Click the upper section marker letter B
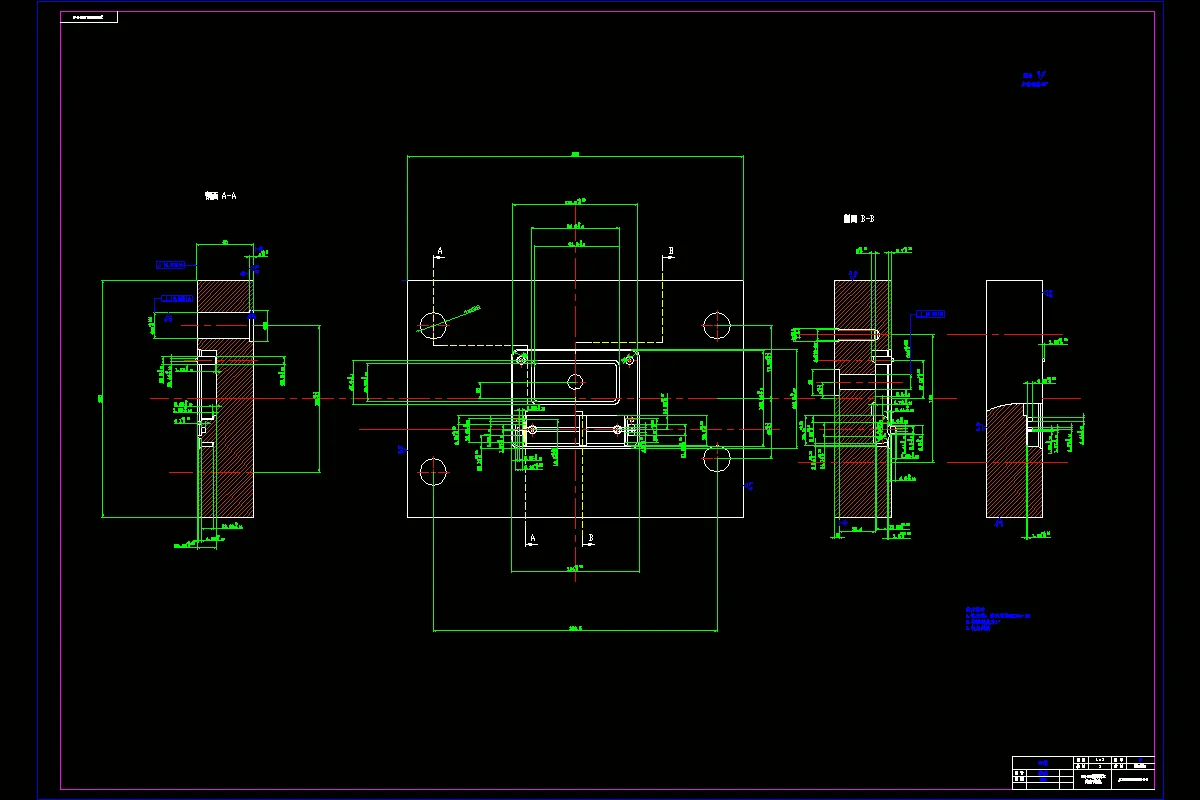This screenshot has width=1200, height=800. coord(671,250)
